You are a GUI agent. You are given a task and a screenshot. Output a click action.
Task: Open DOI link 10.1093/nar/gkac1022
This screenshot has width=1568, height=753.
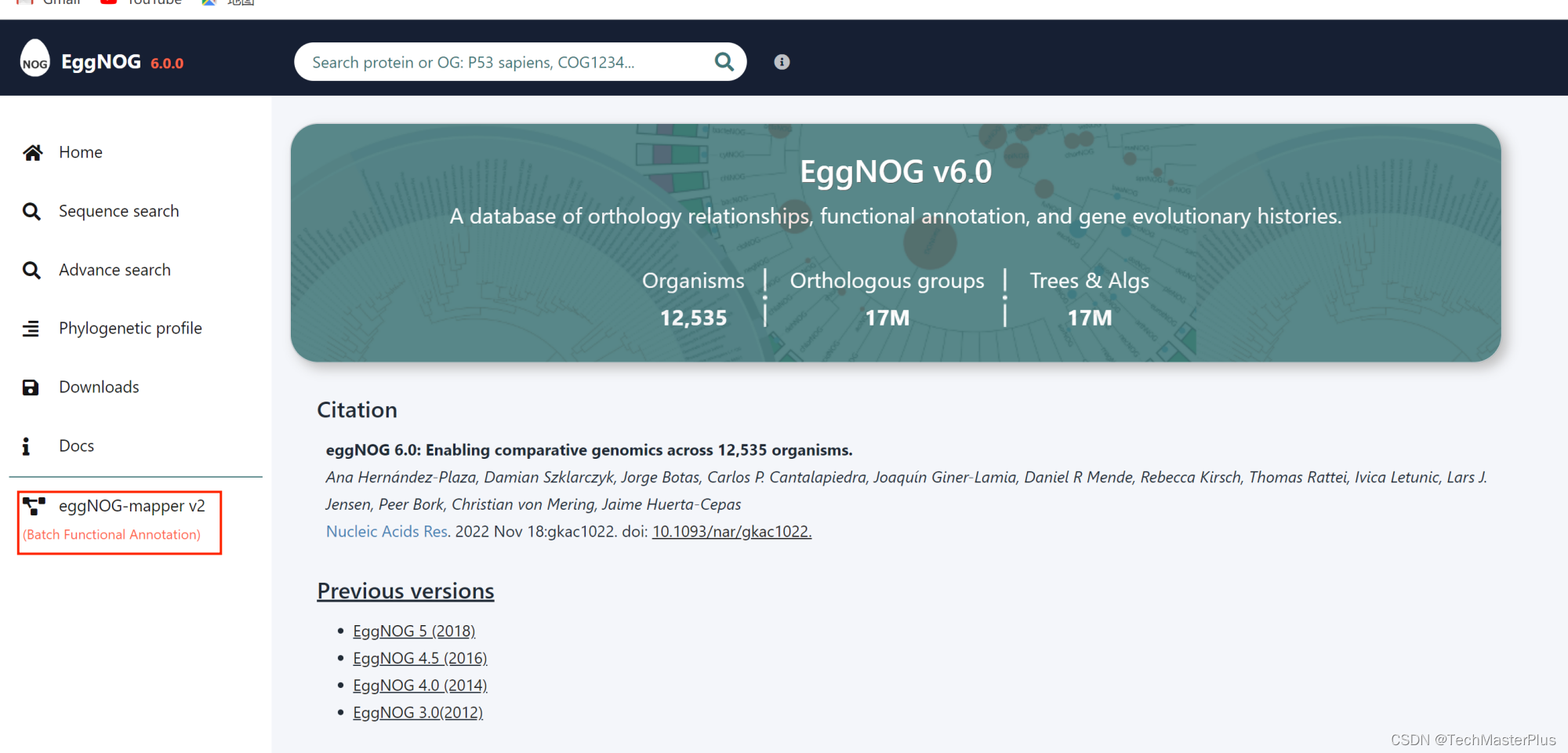pos(731,531)
